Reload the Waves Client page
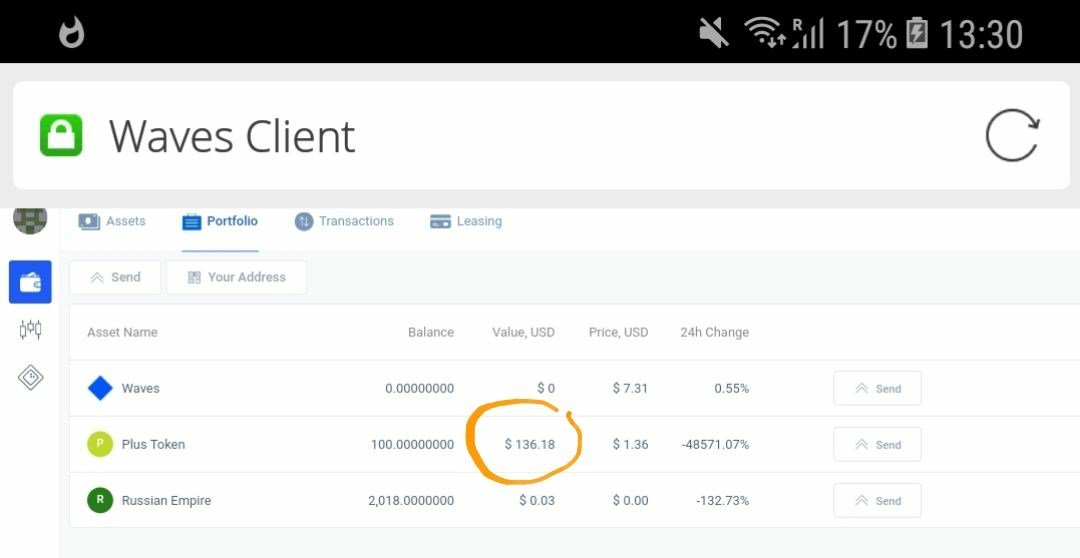This screenshot has width=1080, height=558. pos(1012,136)
